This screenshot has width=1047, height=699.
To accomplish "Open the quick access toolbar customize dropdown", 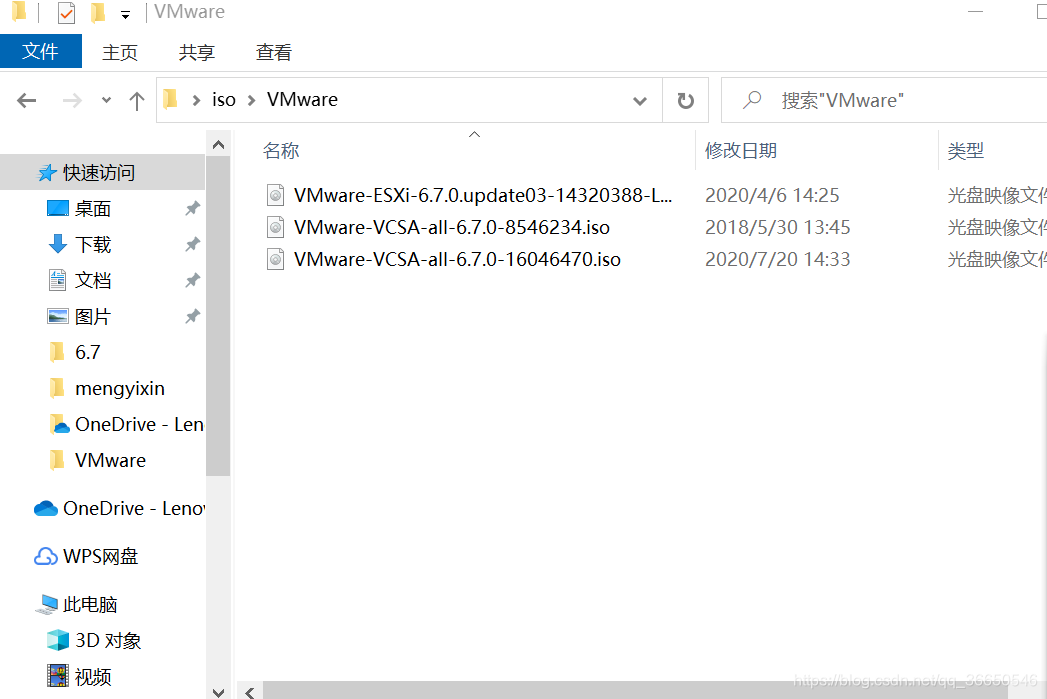I will pyautogui.click(x=125, y=14).
